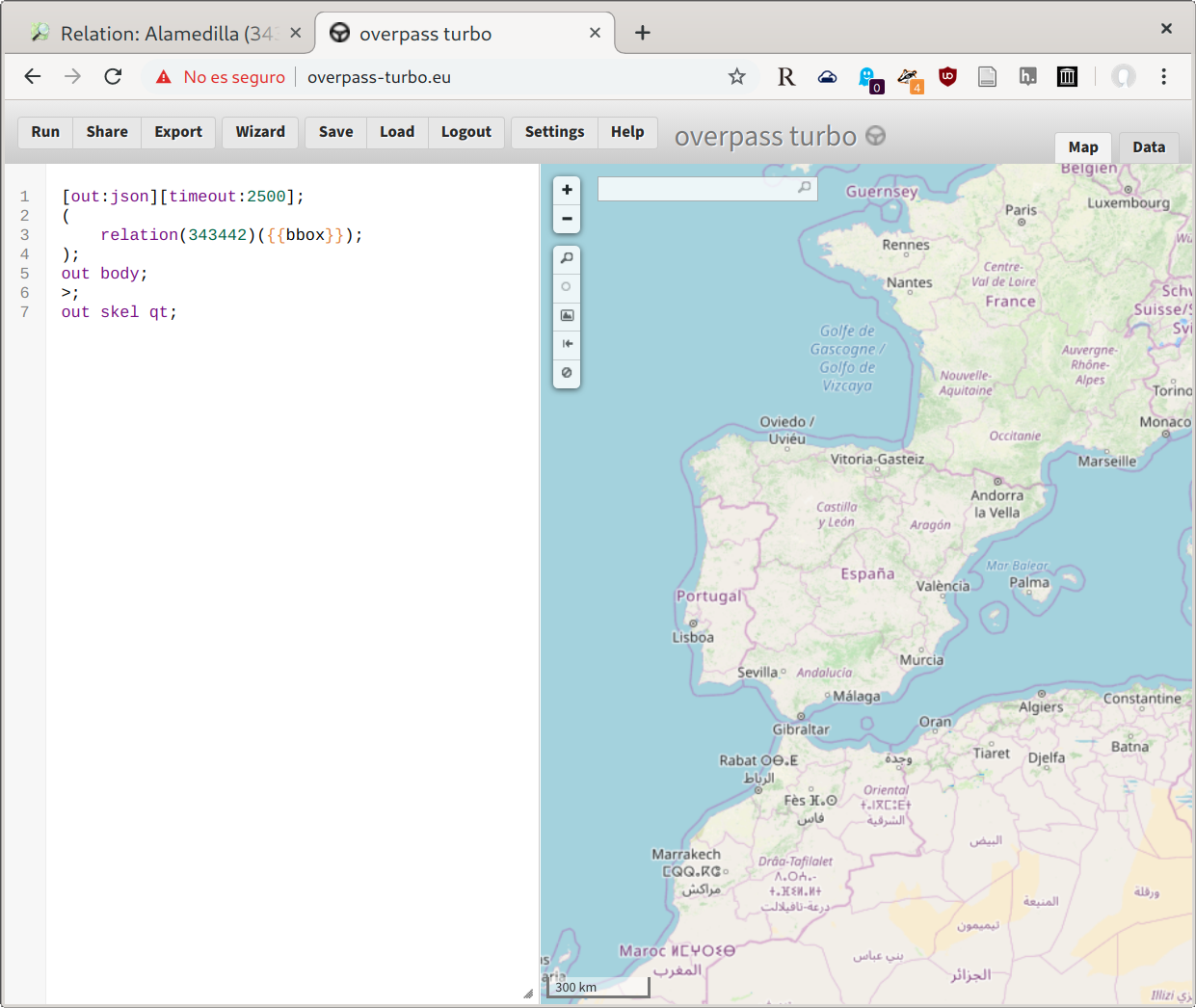
Task: Click the zoom-to-data magnifier map control
Action: (567, 258)
